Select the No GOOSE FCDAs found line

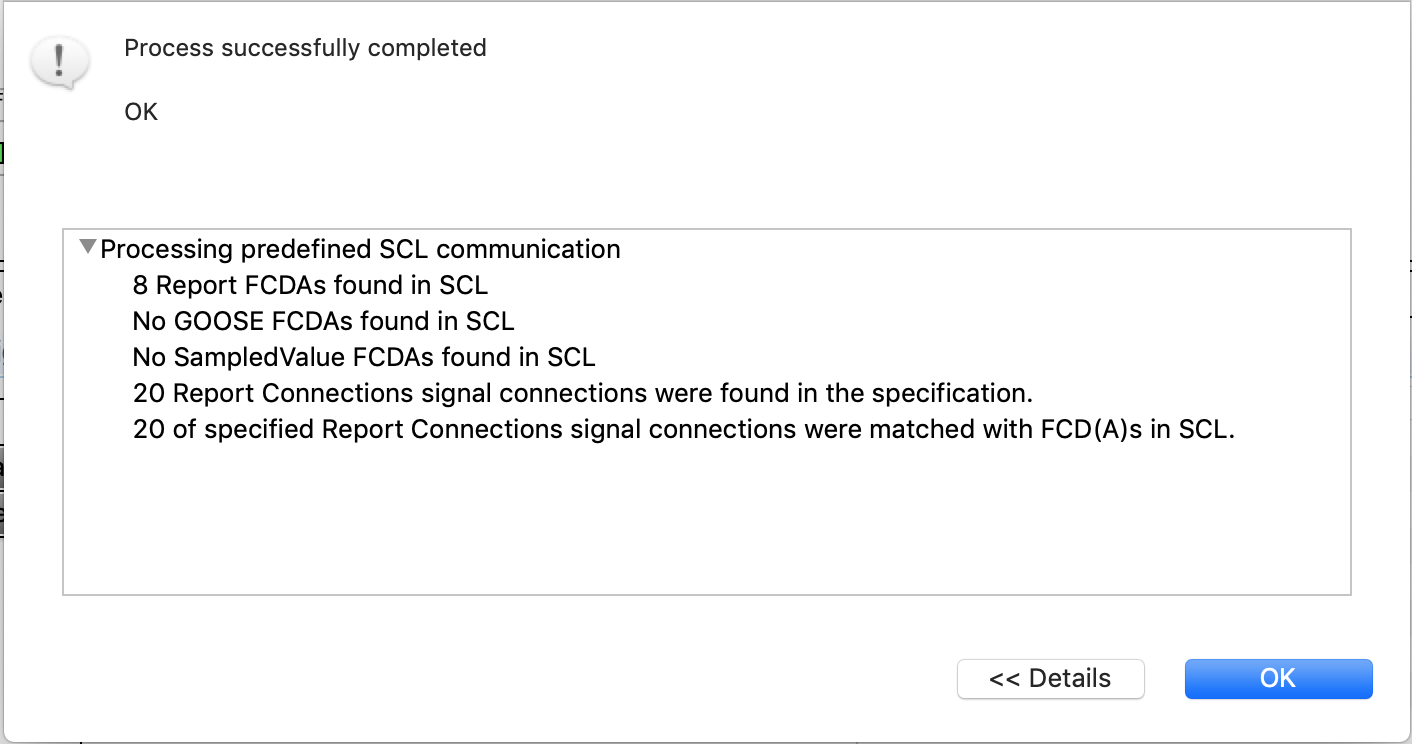(x=323, y=321)
